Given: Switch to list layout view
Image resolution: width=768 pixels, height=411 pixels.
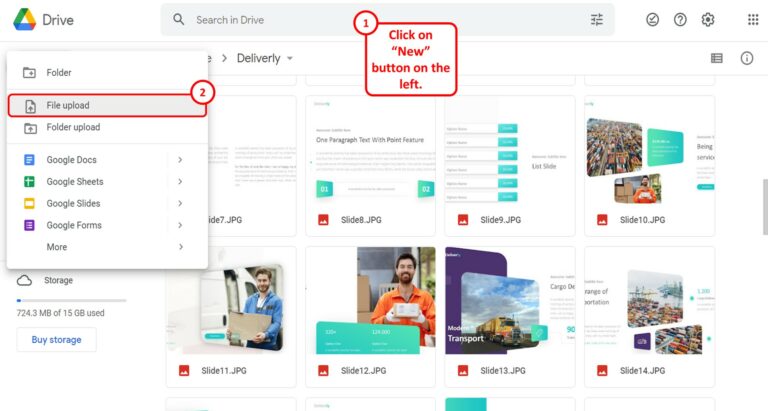Looking at the screenshot, I should point(716,58).
